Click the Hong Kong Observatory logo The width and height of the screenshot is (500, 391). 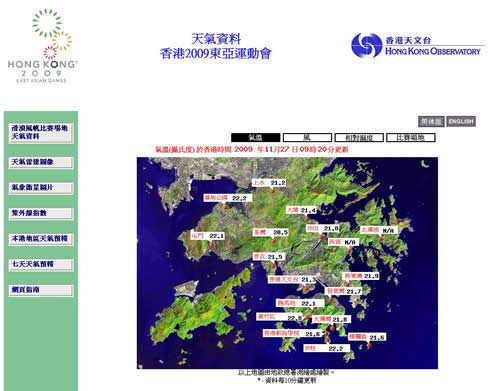tap(418, 45)
